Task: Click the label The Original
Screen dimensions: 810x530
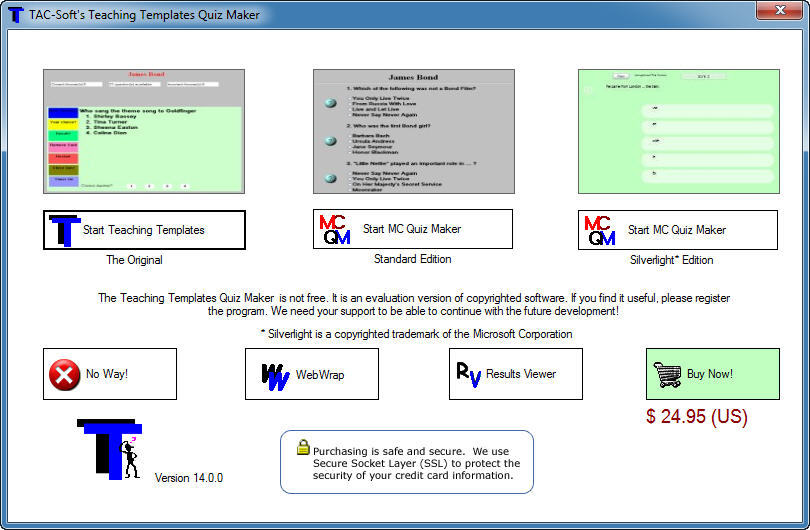Action: (x=134, y=260)
